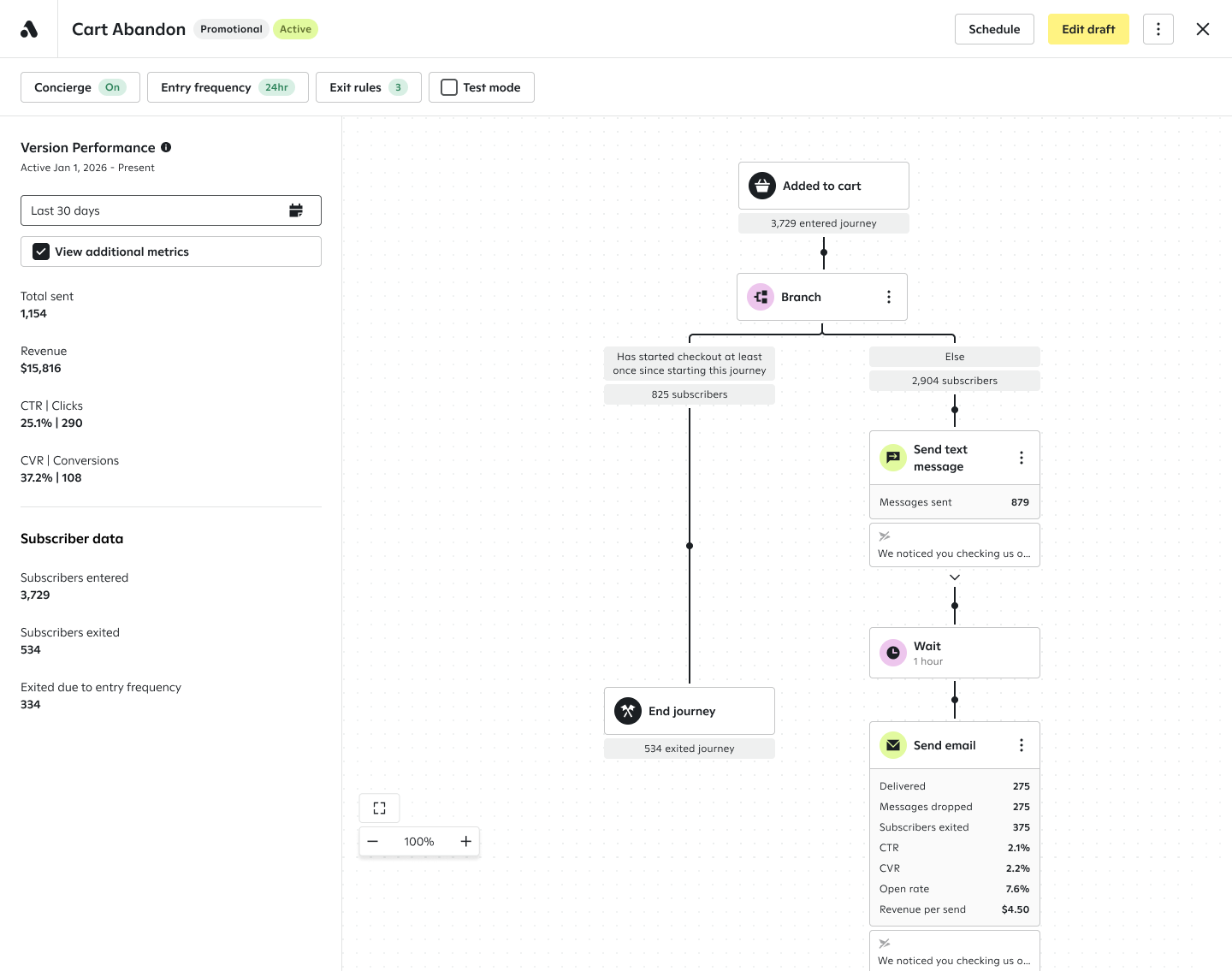Open the Send email node options menu

click(1022, 745)
